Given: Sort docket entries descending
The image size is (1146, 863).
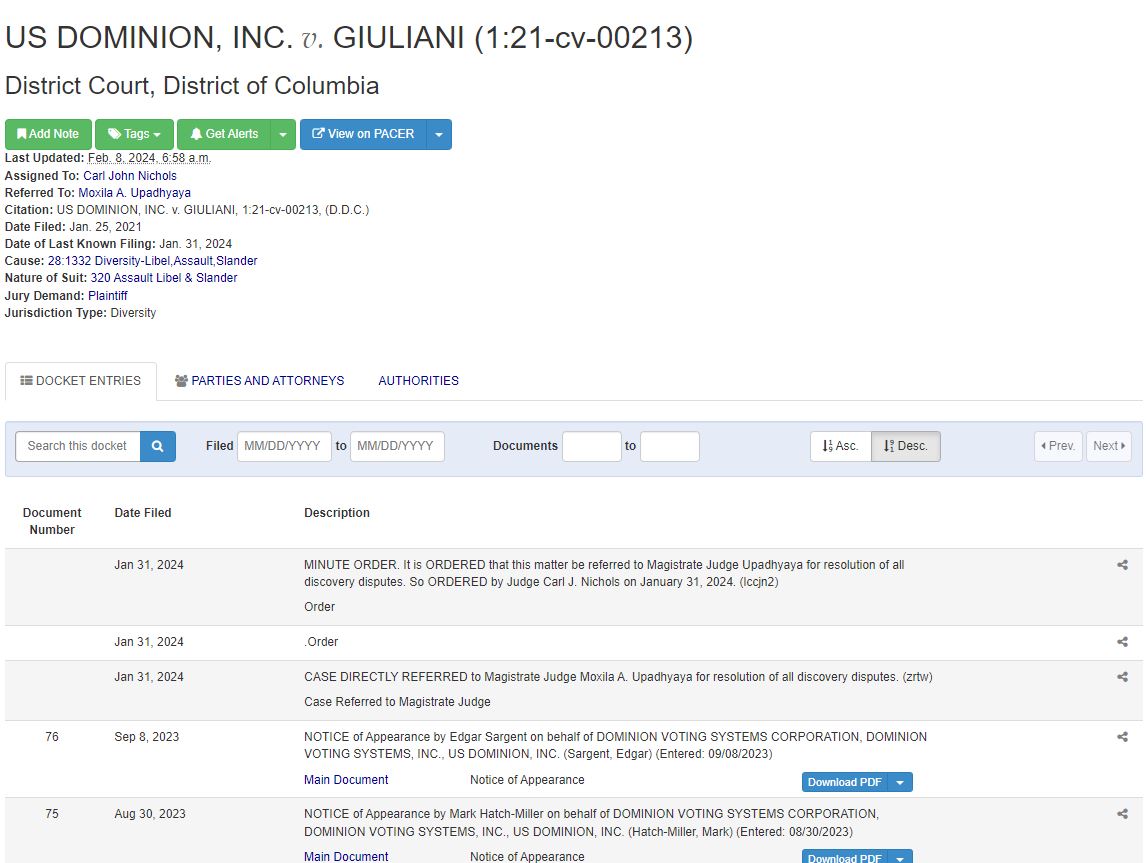Looking at the screenshot, I should pos(906,446).
